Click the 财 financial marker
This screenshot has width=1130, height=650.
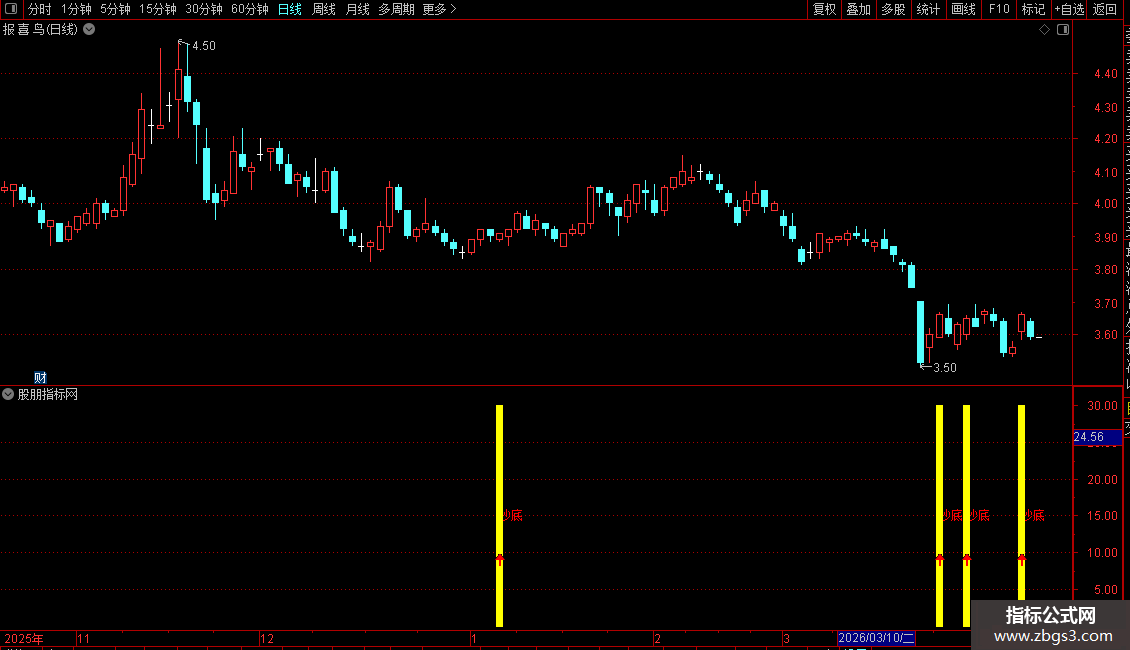point(40,378)
